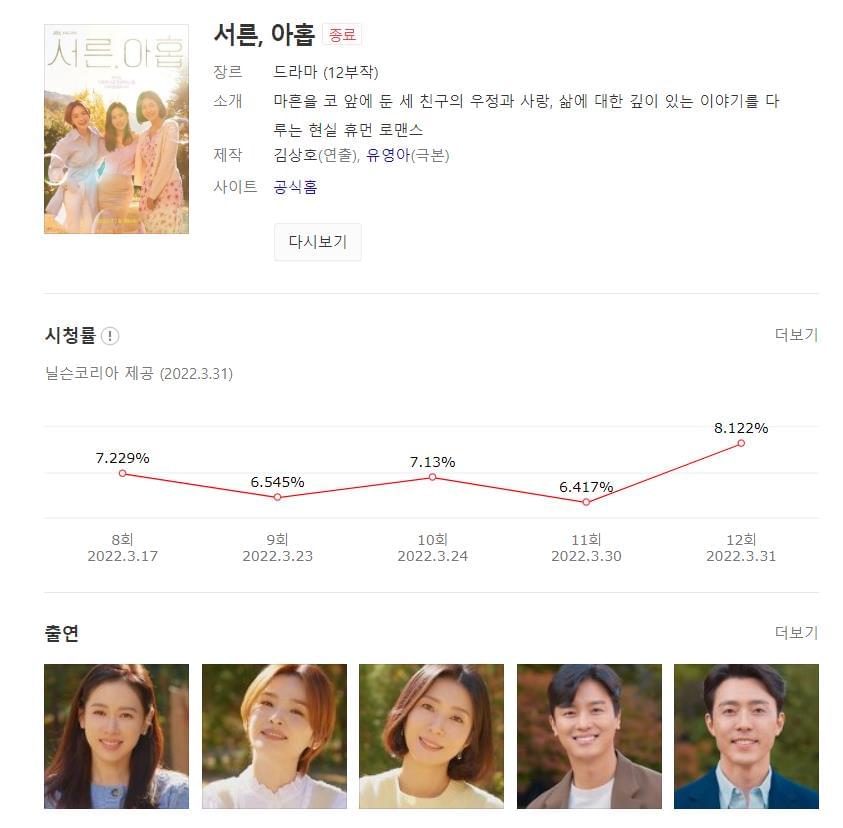
Task: Select the 8.122% data point on chart
Action: [x=741, y=443]
